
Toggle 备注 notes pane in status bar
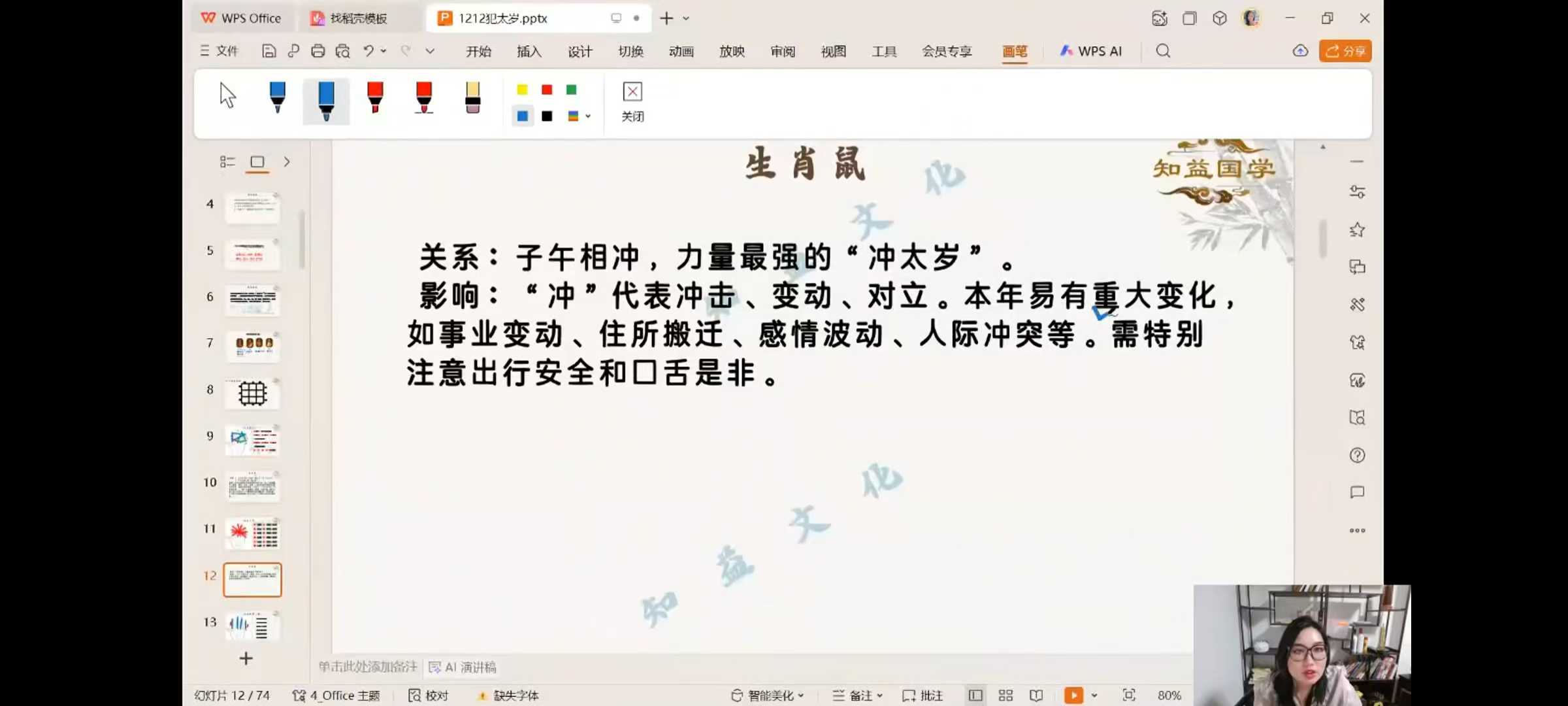click(858, 696)
